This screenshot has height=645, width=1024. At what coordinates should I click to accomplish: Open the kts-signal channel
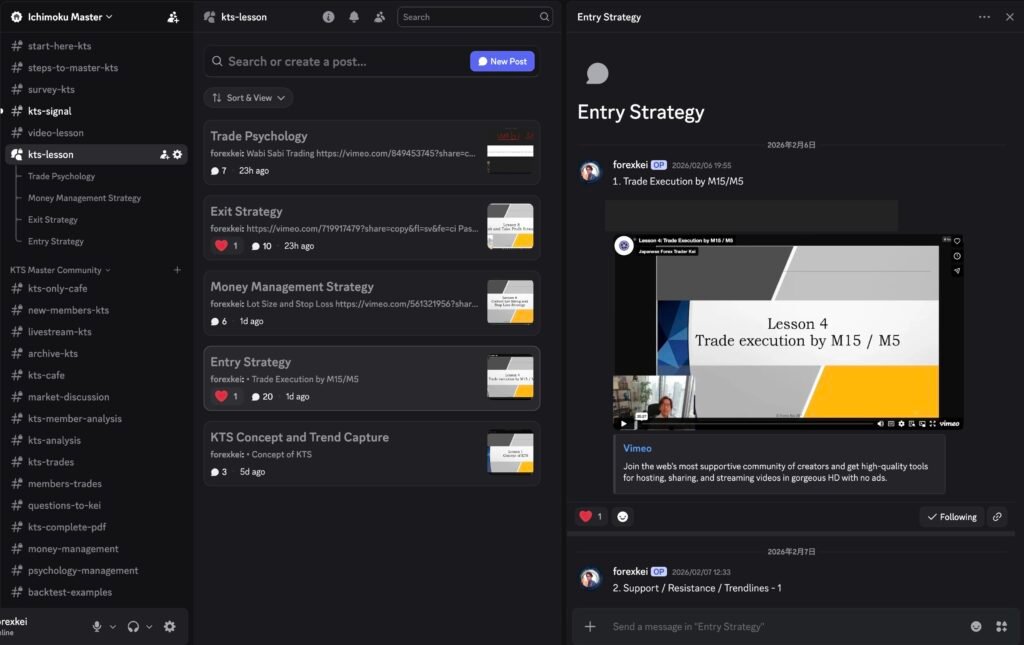point(49,111)
